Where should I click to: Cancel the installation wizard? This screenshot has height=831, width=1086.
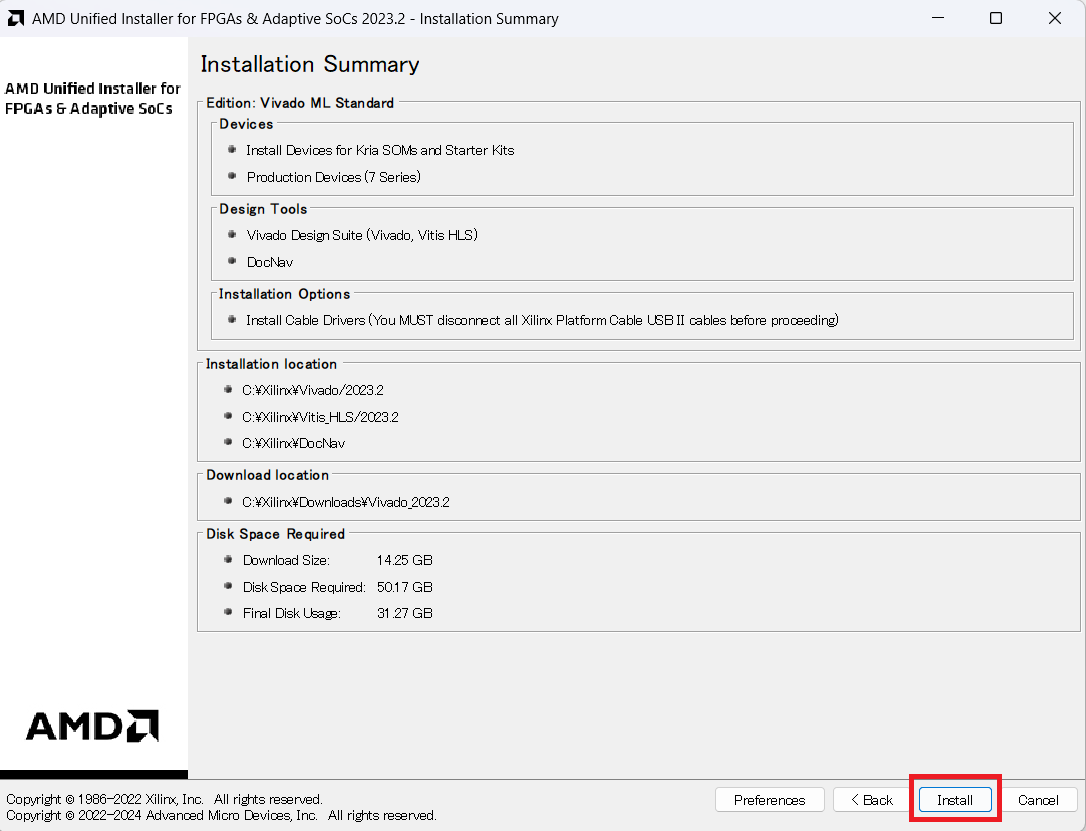click(1038, 800)
